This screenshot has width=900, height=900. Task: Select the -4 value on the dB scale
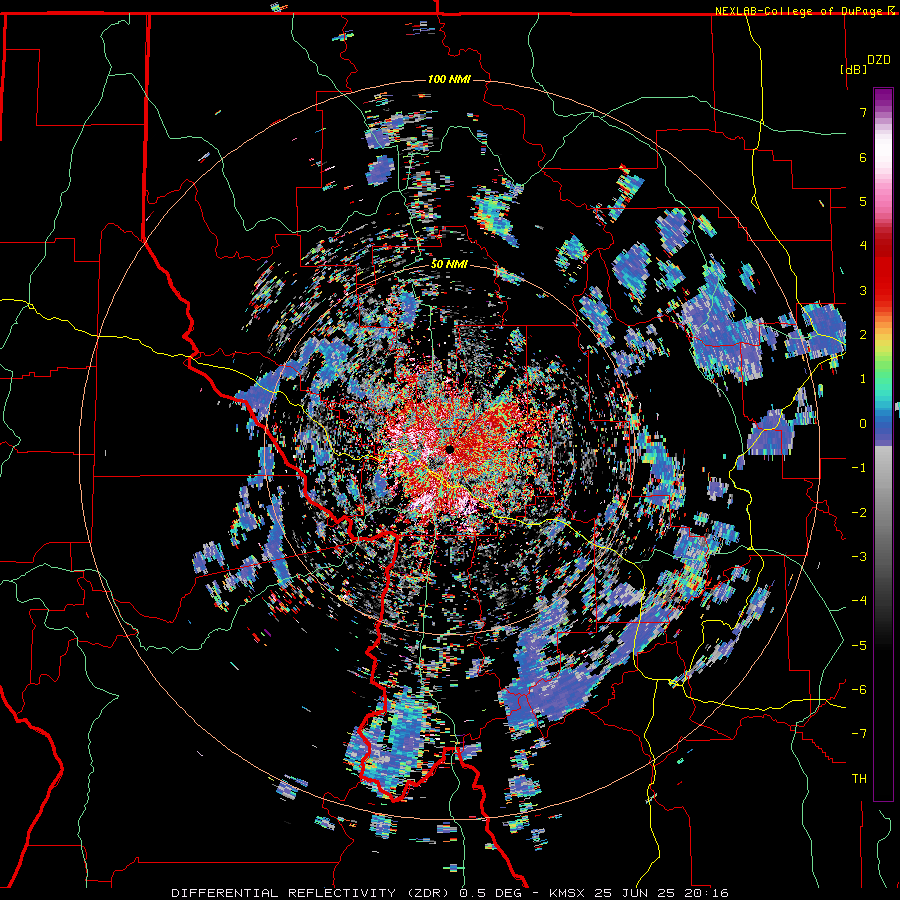[859, 601]
